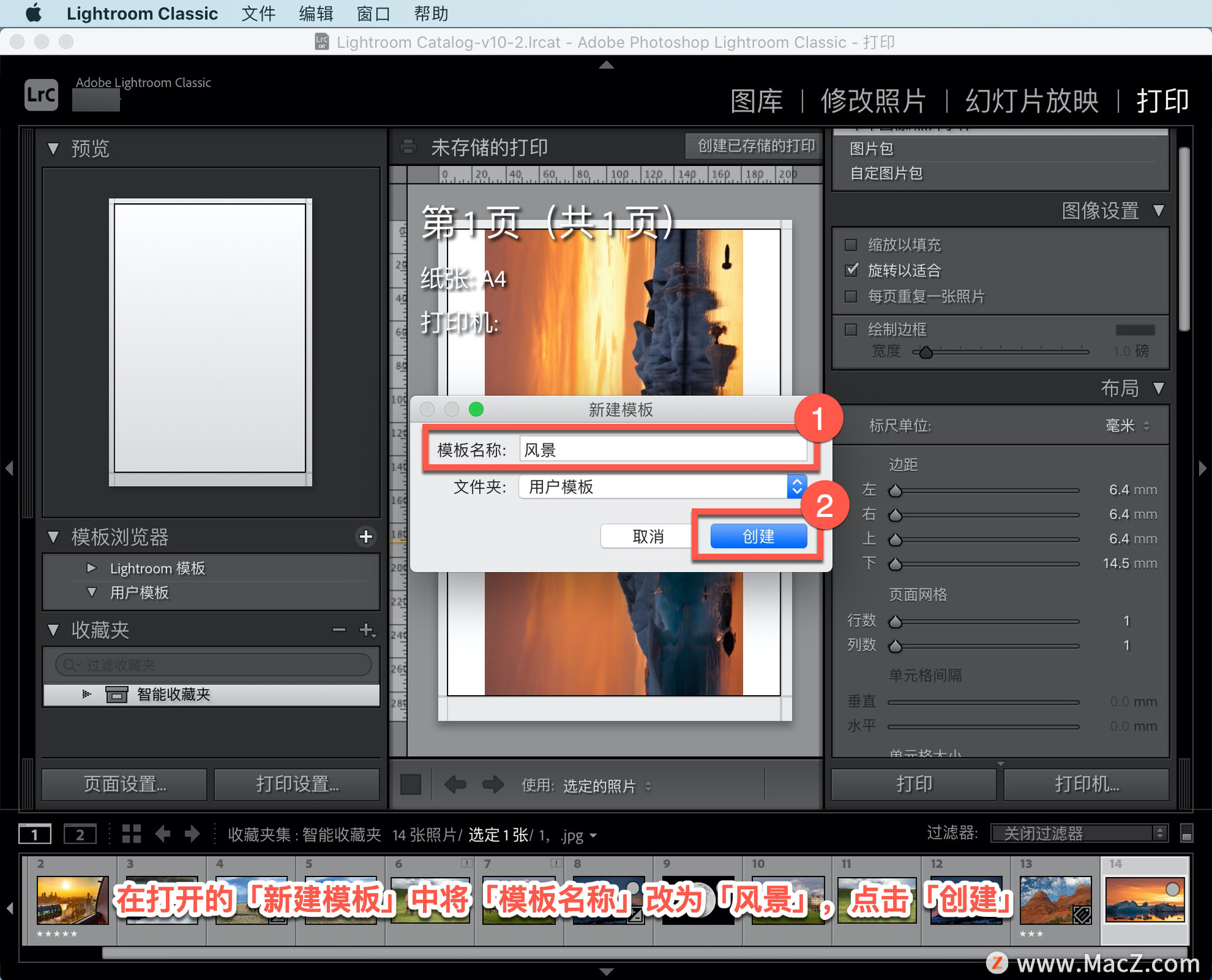
Task: Click the printer icon beside unsaved print
Action: click(x=408, y=147)
